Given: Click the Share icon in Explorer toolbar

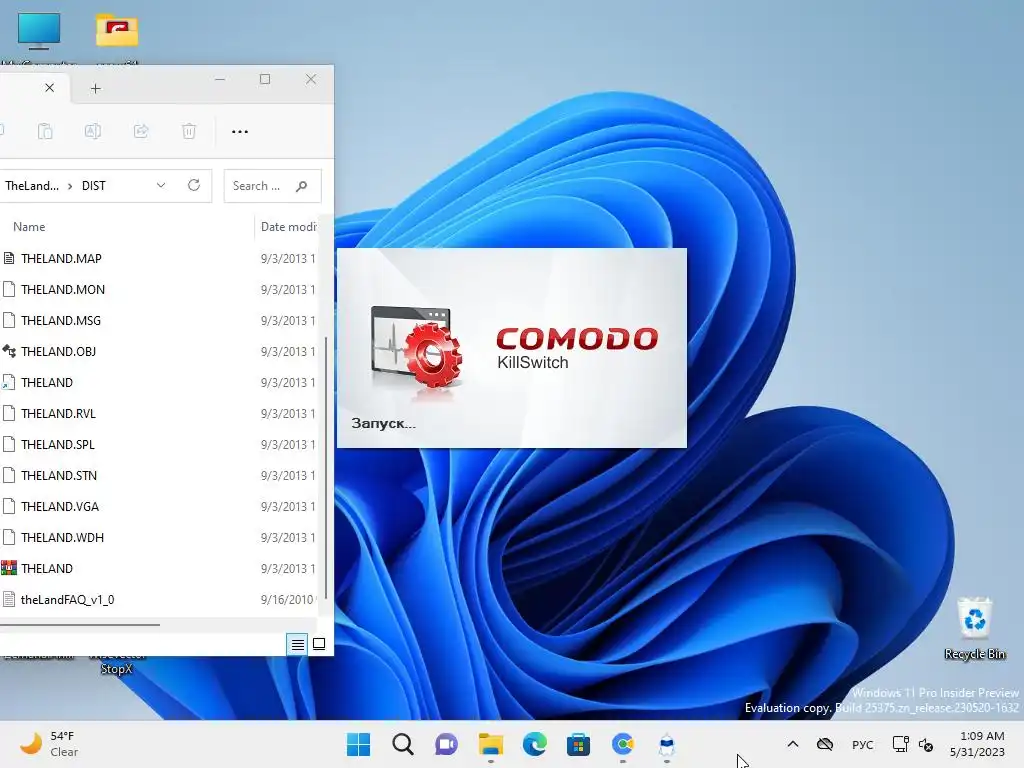Looking at the screenshot, I should 141,131.
